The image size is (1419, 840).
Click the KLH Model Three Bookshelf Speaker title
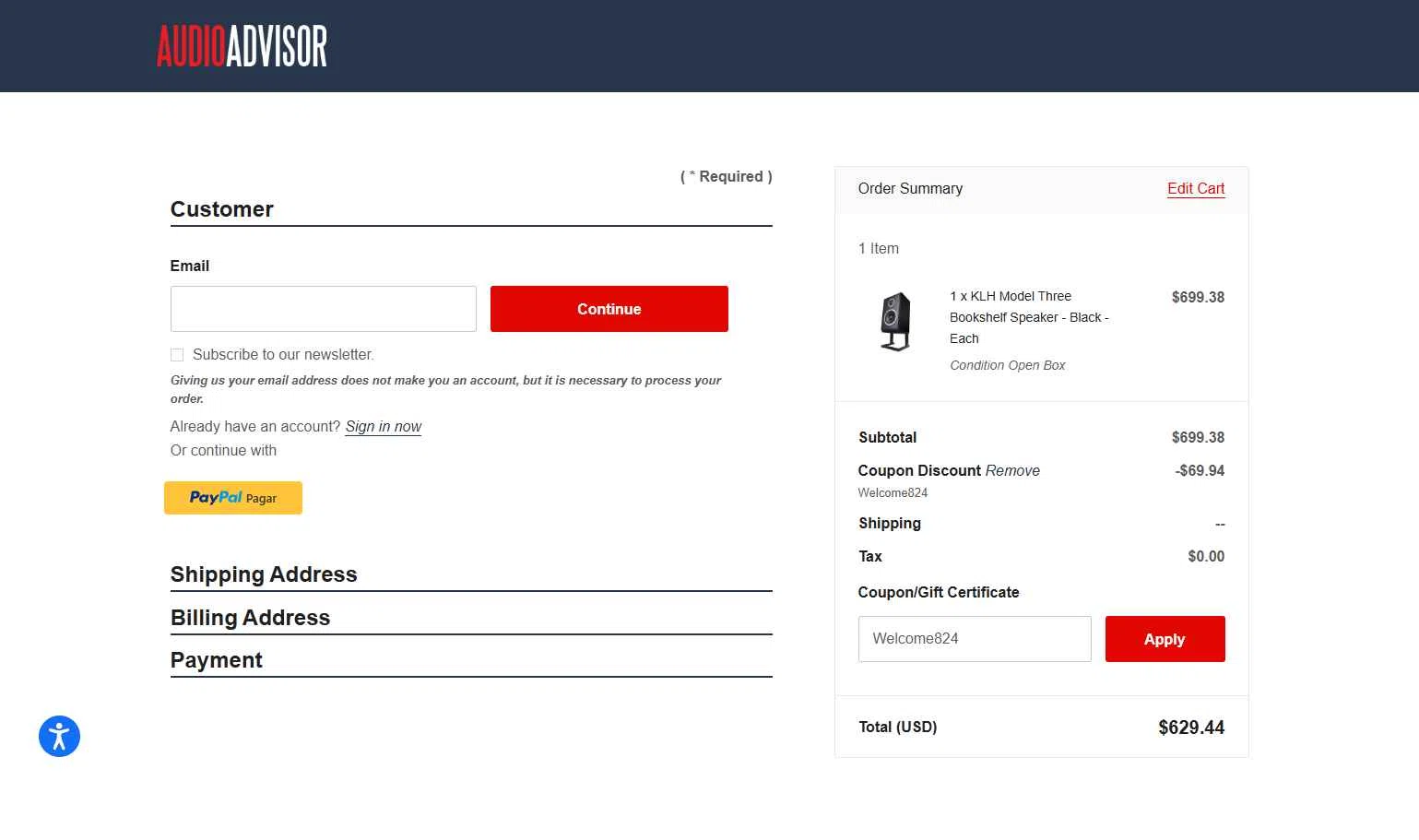click(1029, 317)
